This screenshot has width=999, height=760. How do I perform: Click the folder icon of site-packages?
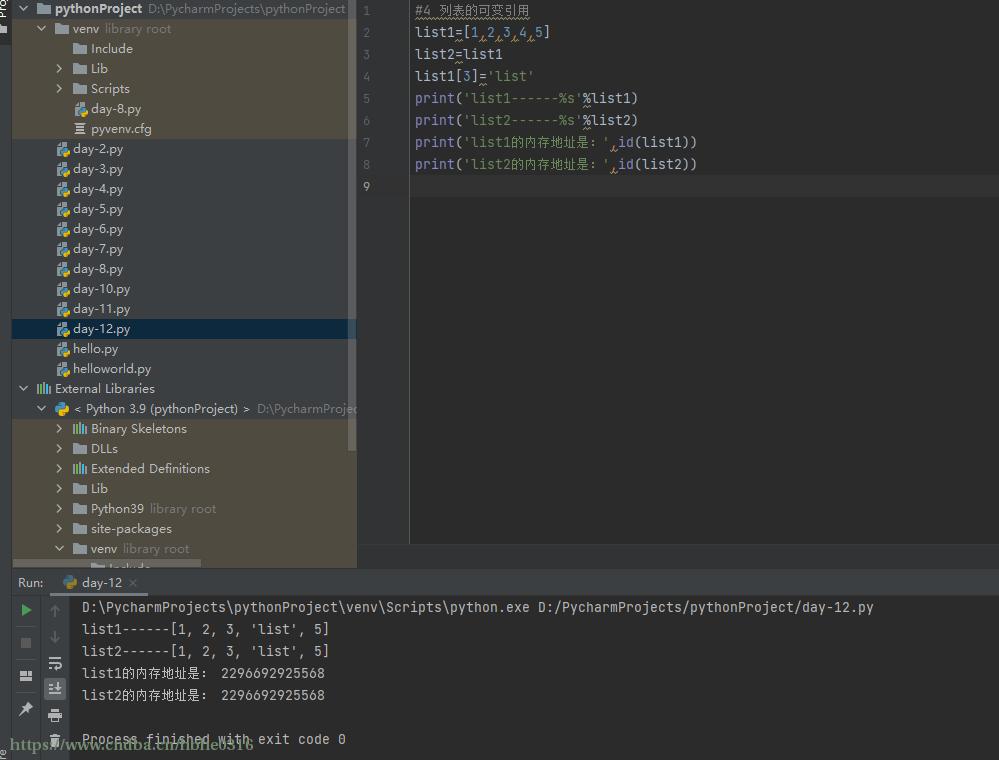tap(80, 529)
